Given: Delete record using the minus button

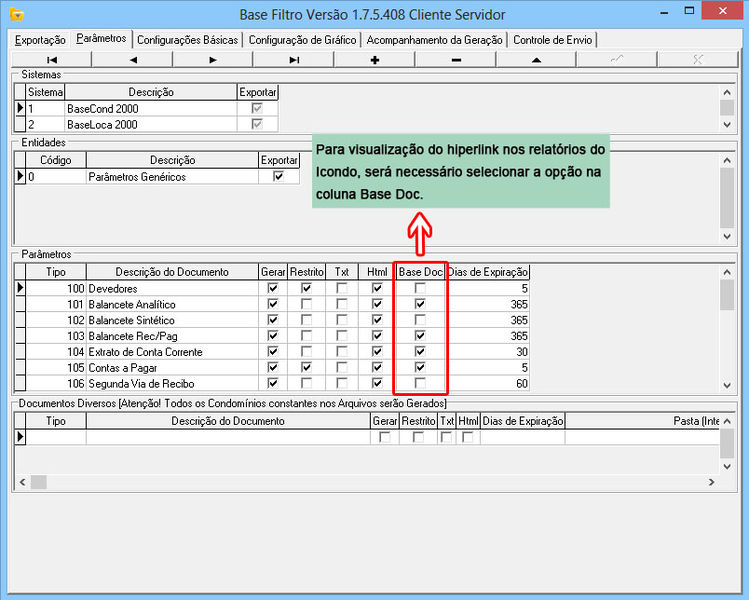Looking at the screenshot, I should click(456, 60).
